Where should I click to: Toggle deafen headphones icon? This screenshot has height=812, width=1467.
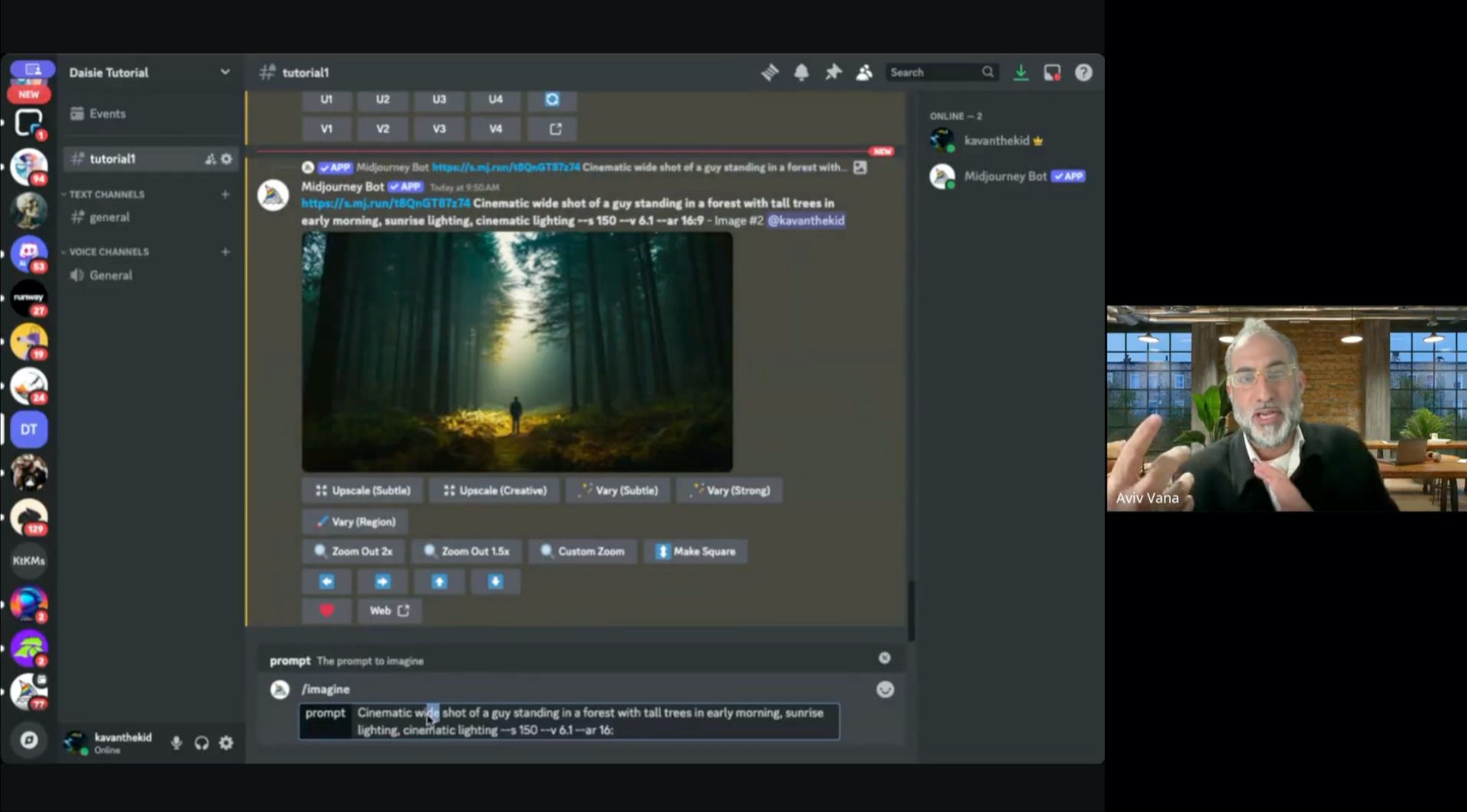pyautogui.click(x=202, y=742)
